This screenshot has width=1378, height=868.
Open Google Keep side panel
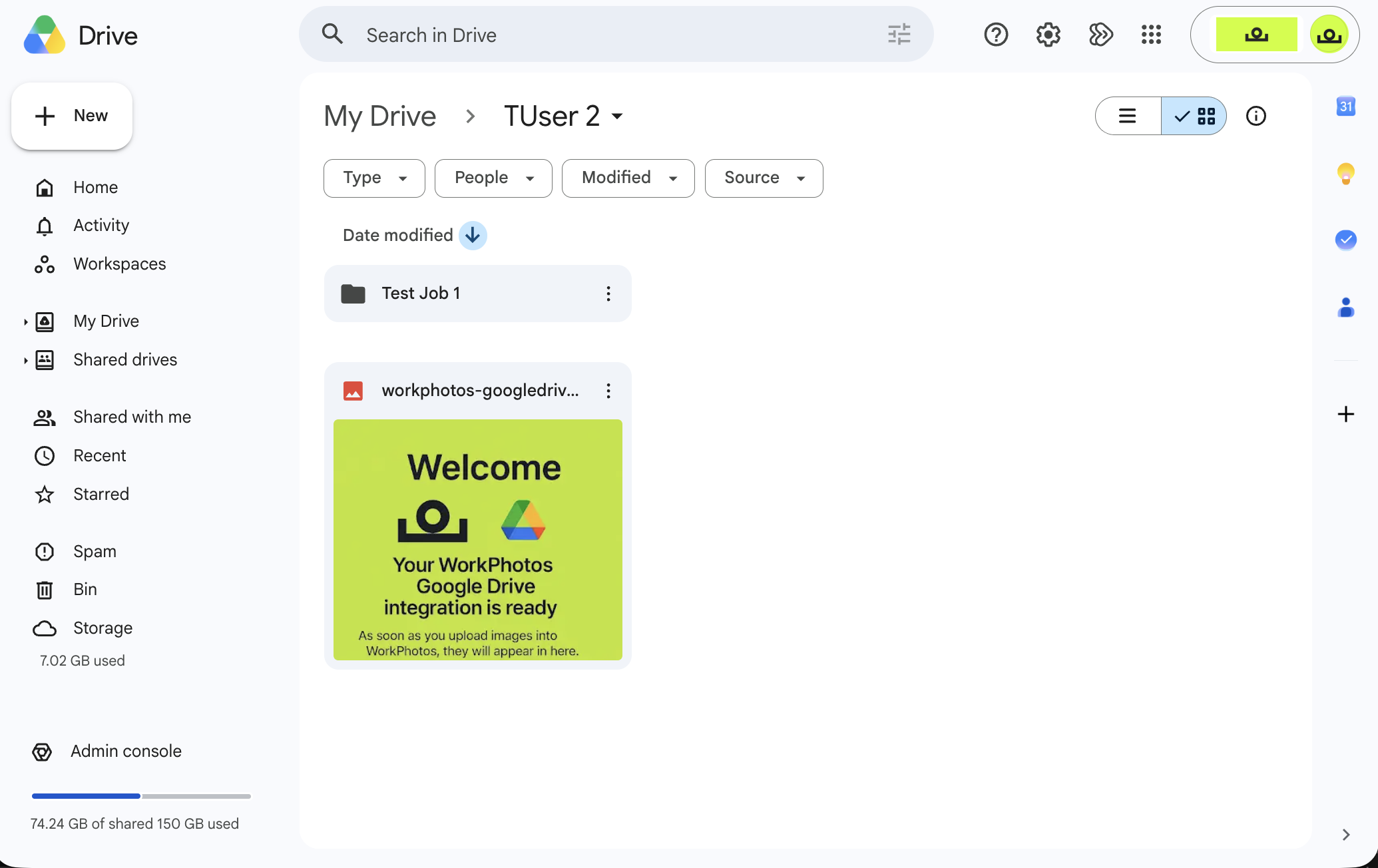click(x=1345, y=173)
